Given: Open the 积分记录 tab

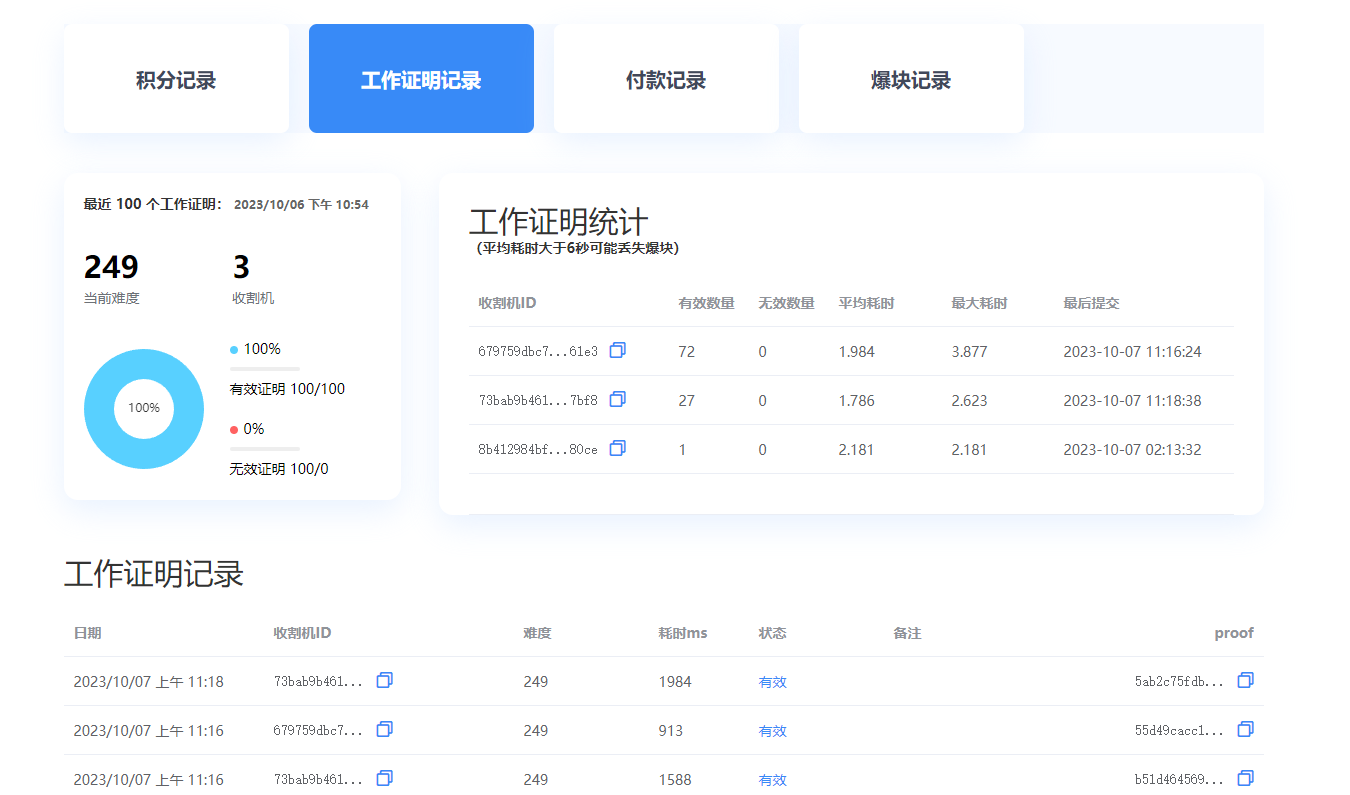Looking at the screenshot, I should (x=176, y=80).
